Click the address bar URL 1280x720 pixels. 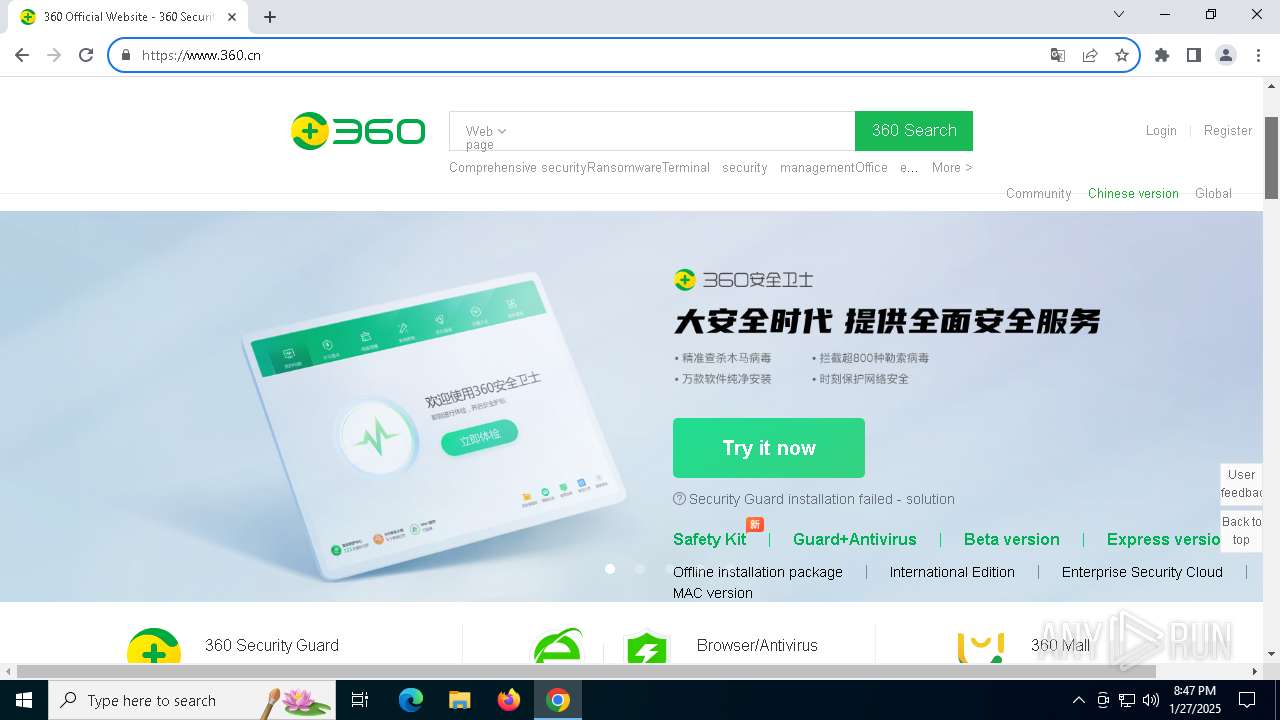(x=201, y=55)
